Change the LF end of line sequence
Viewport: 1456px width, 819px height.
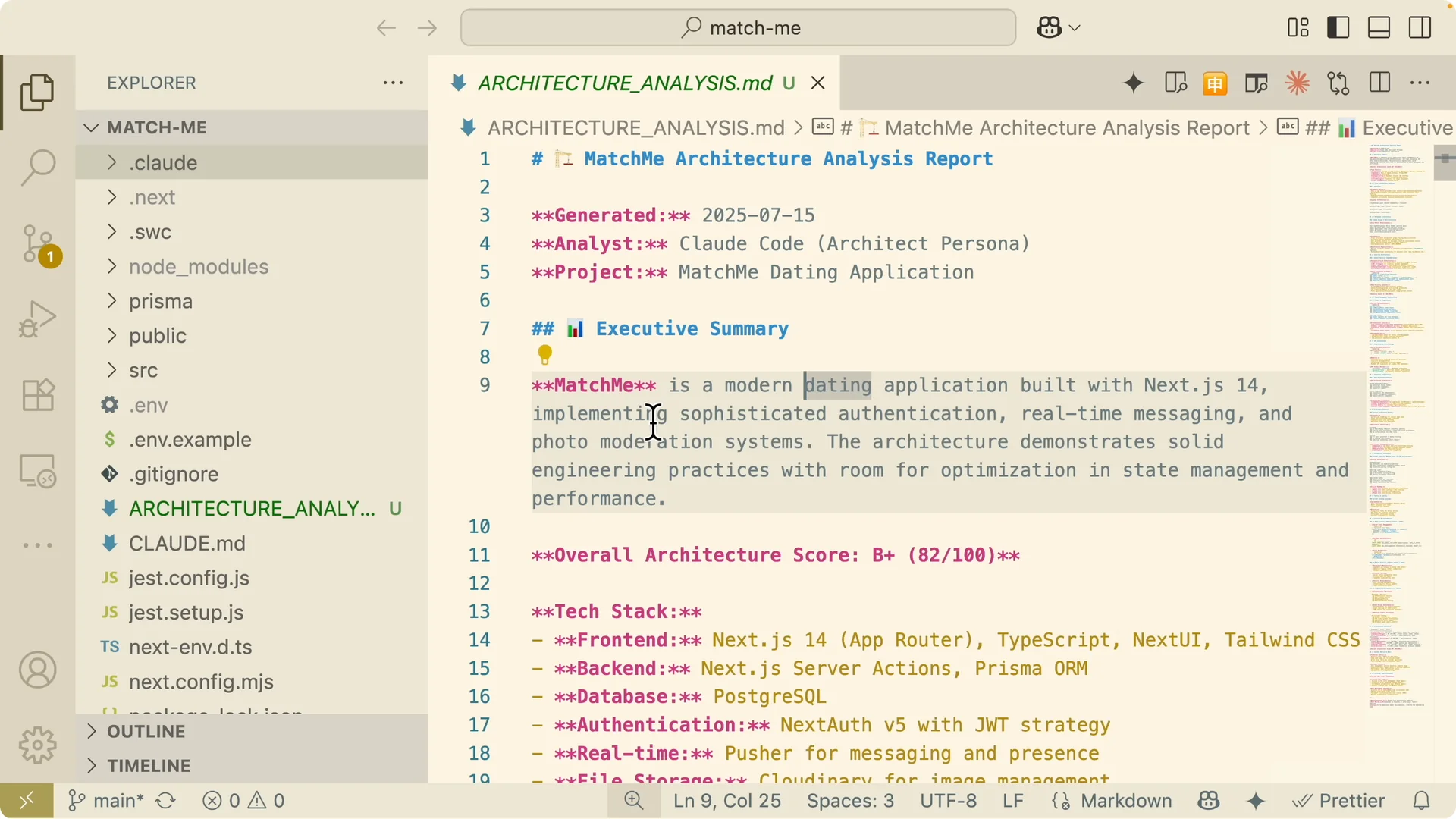(x=1013, y=801)
